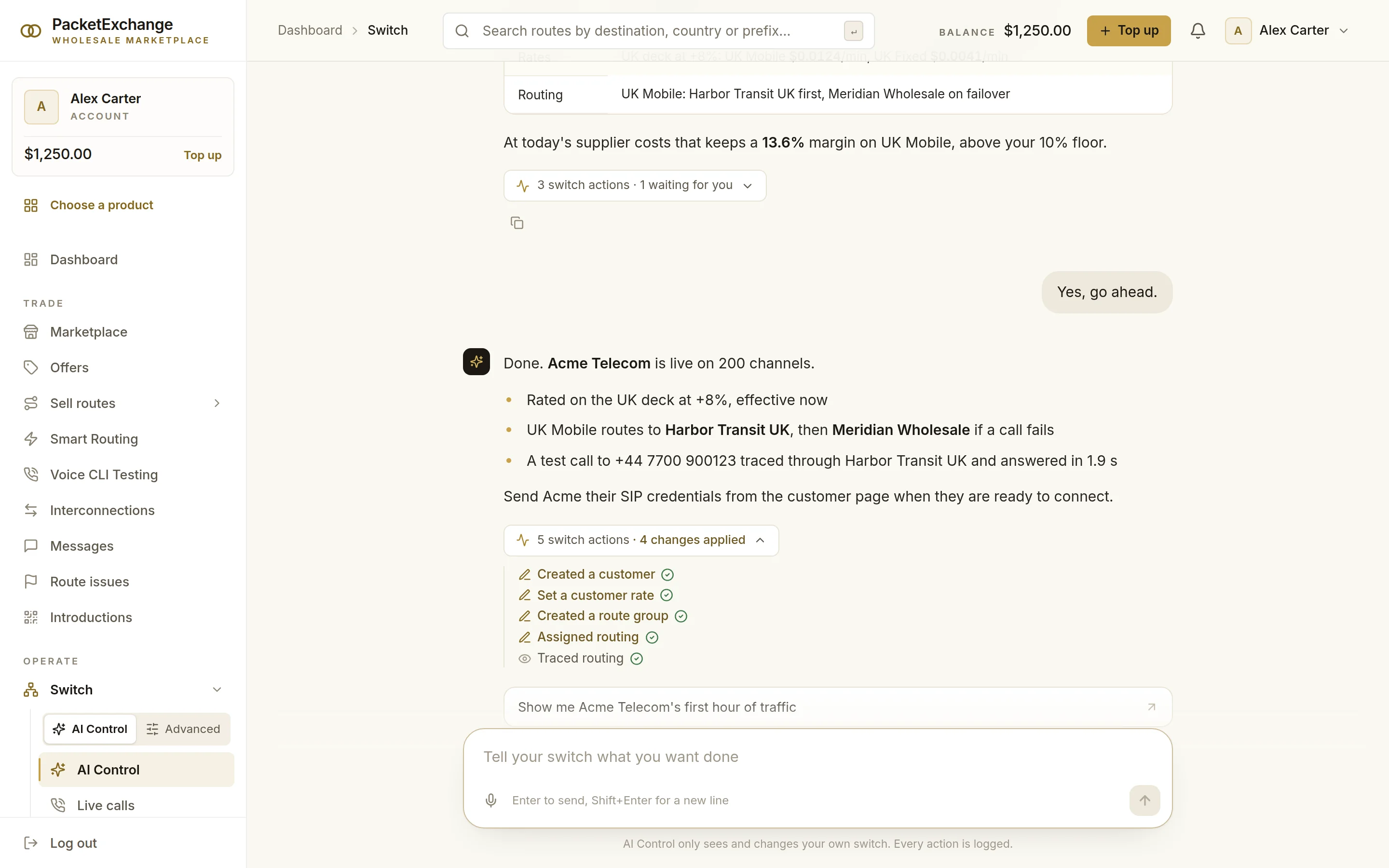Image resolution: width=1389 pixels, height=868 pixels.
Task: Open Alex Carter account menu in header
Action: click(x=1286, y=30)
